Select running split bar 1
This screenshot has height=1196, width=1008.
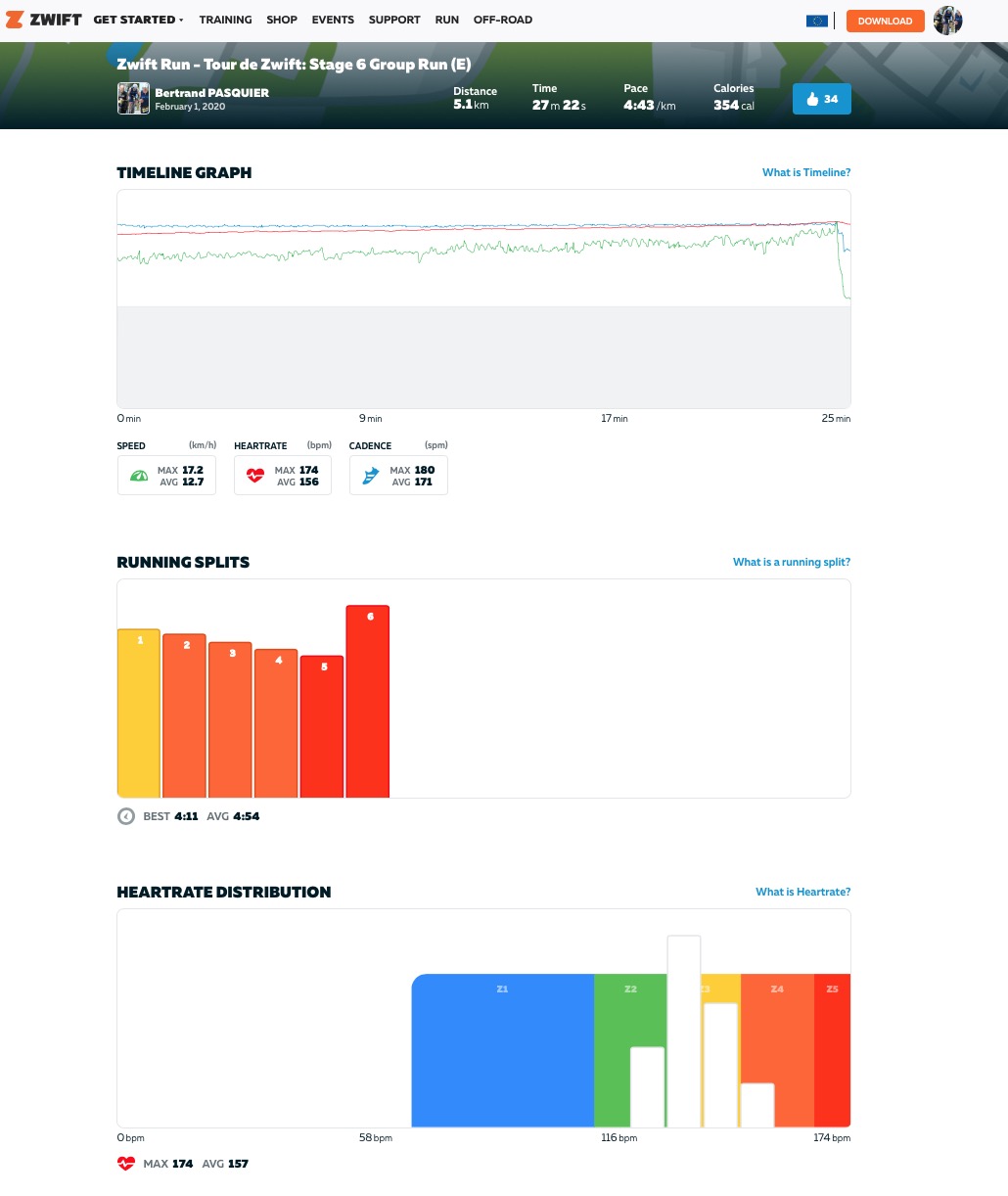(139, 713)
